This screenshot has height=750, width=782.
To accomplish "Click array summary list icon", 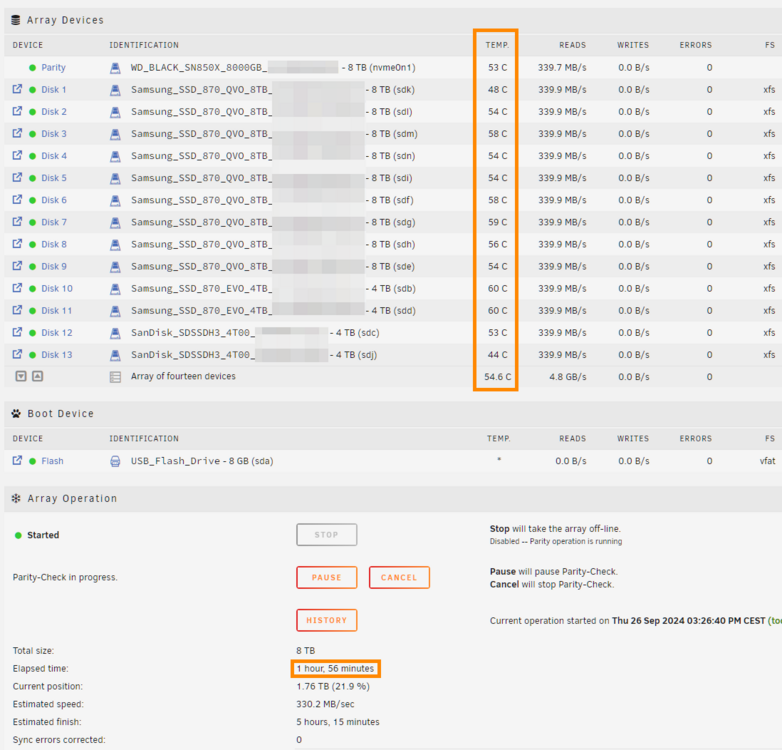I will pyautogui.click(x=115, y=377).
